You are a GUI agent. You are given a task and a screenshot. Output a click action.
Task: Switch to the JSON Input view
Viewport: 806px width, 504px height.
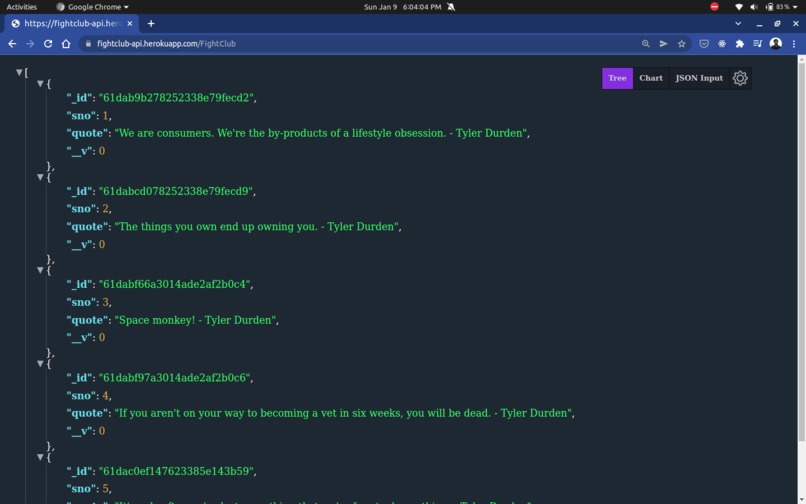coord(699,78)
